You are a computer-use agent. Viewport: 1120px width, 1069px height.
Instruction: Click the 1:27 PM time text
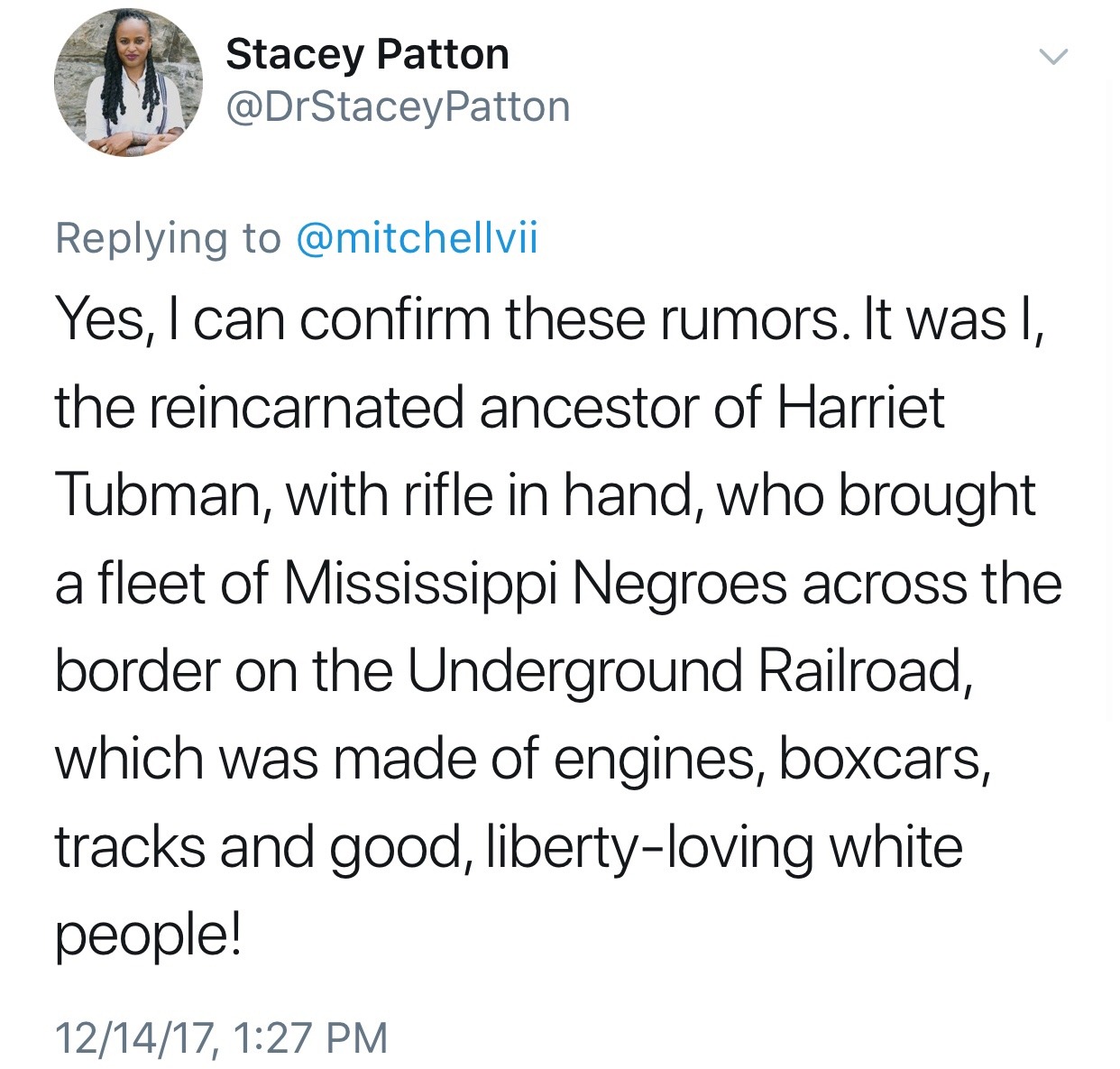tap(309, 1037)
